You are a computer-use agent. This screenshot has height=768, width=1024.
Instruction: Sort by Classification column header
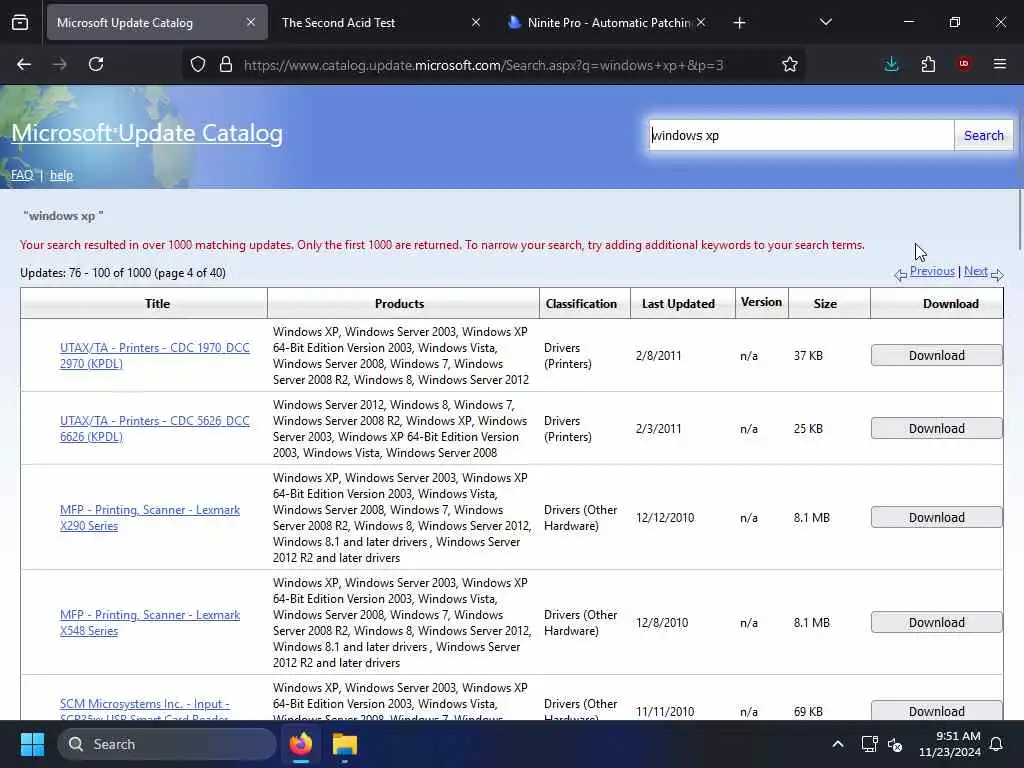[581, 304]
